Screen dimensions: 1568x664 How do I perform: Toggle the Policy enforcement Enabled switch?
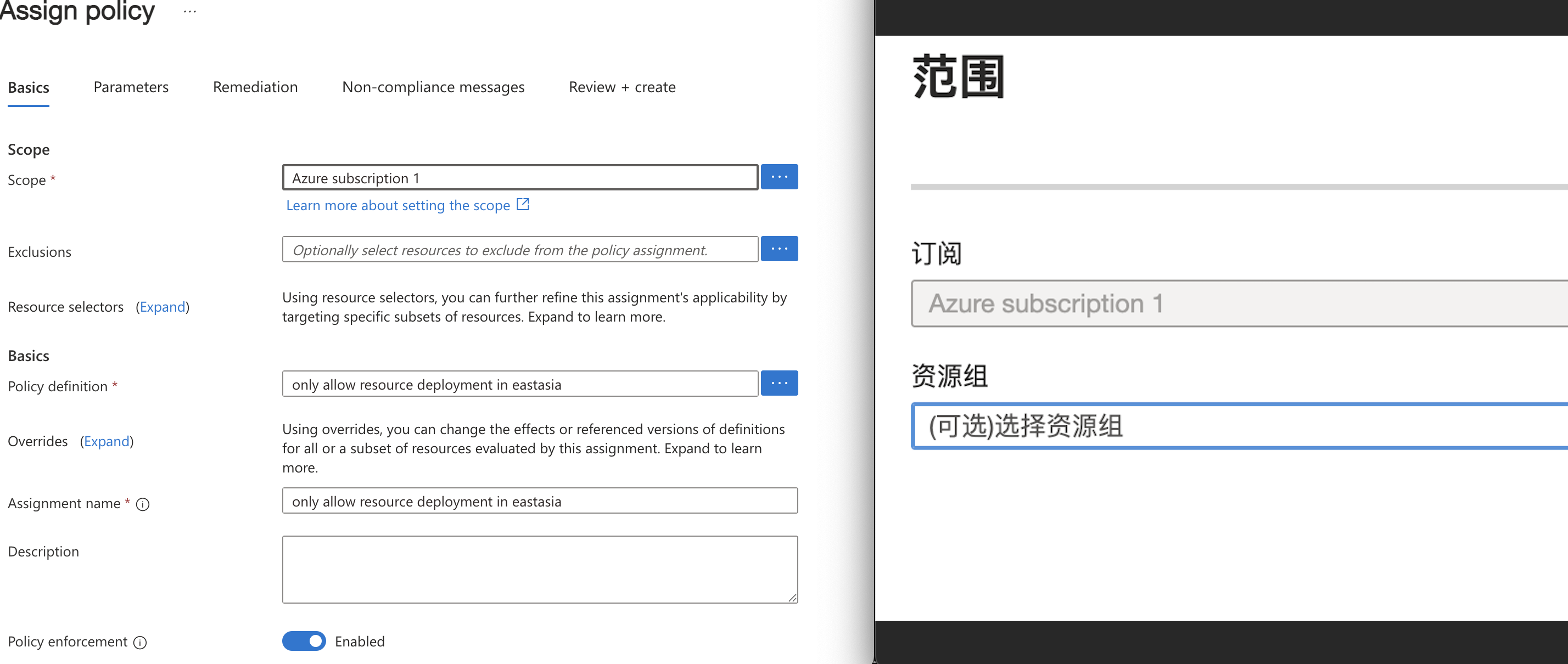click(x=304, y=641)
